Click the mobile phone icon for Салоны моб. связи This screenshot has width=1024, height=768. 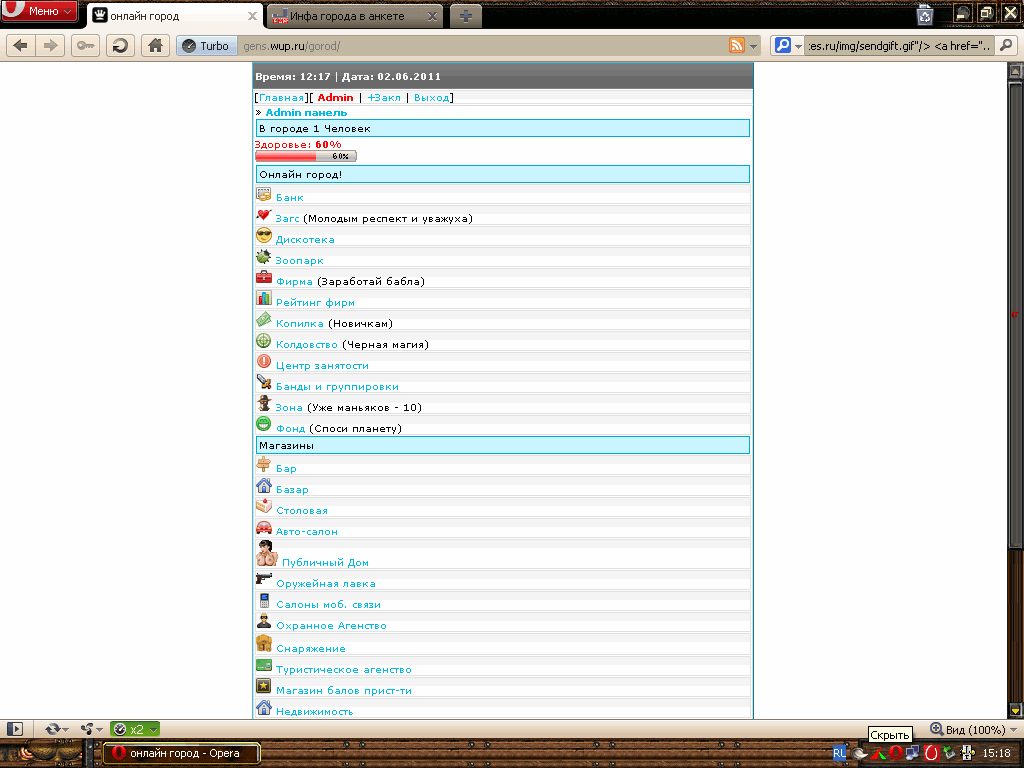click(264, 601)
